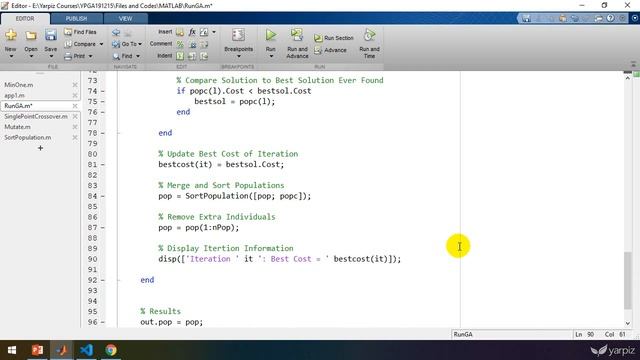Click the Increase Indent icon
This screenshot has width=640, height=360.
click(x=192, y=56)
